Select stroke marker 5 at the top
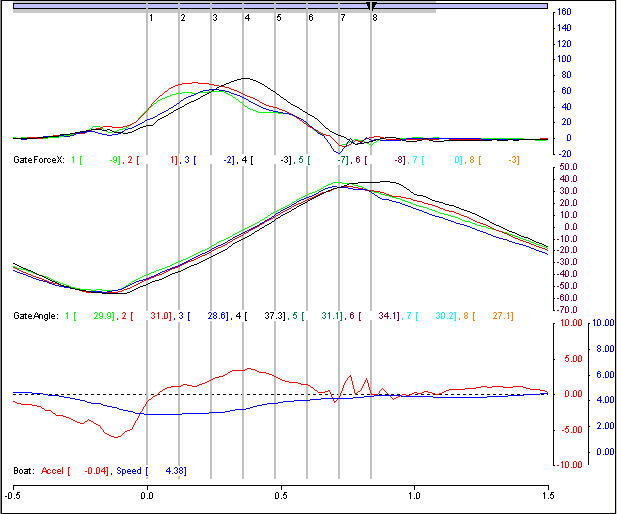Viewport: 617px width, 514px height. point(278,18)
